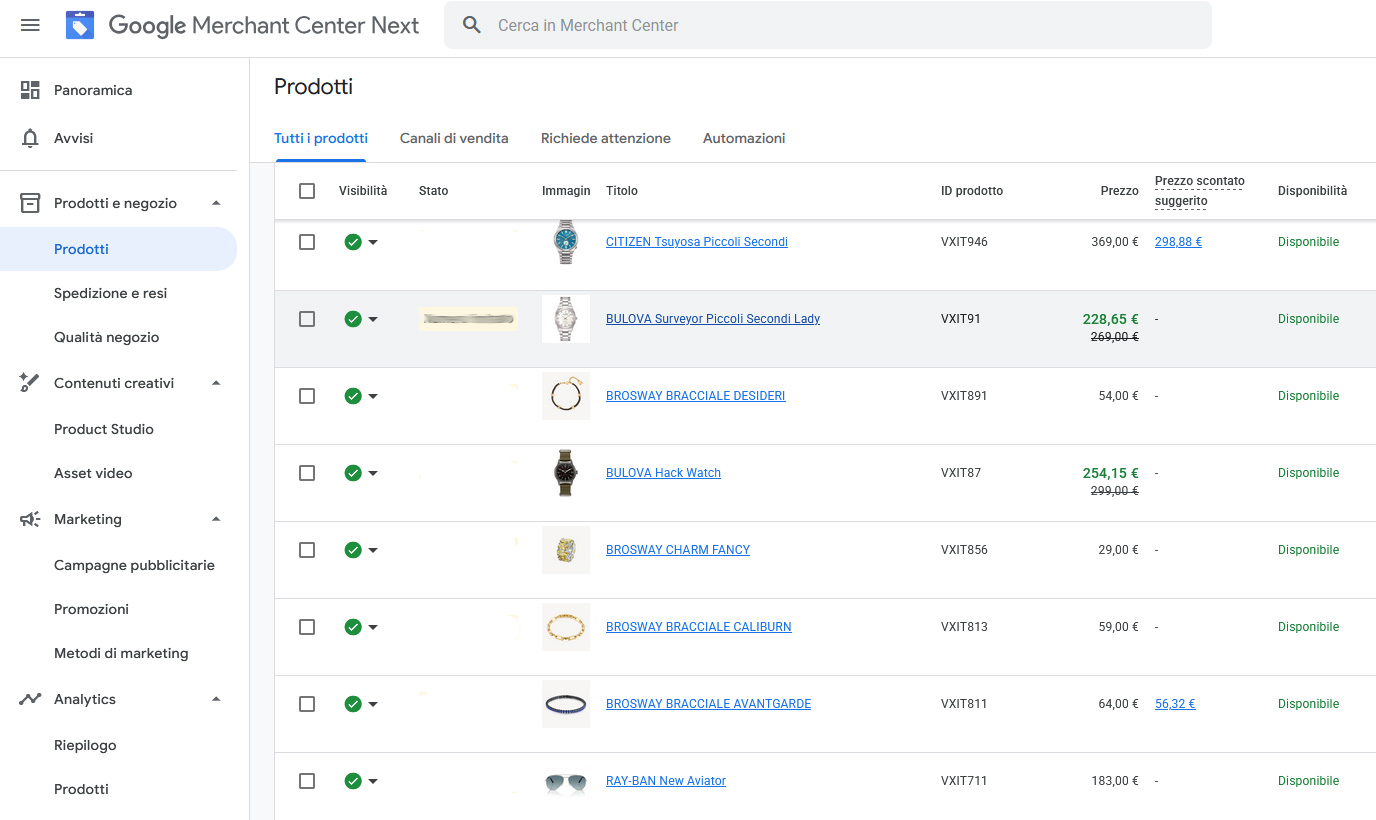Check the BULOVA Surveyor Piccoli Secondi Lady row
The image size is (1376, 820).
(x=307, y=319)
